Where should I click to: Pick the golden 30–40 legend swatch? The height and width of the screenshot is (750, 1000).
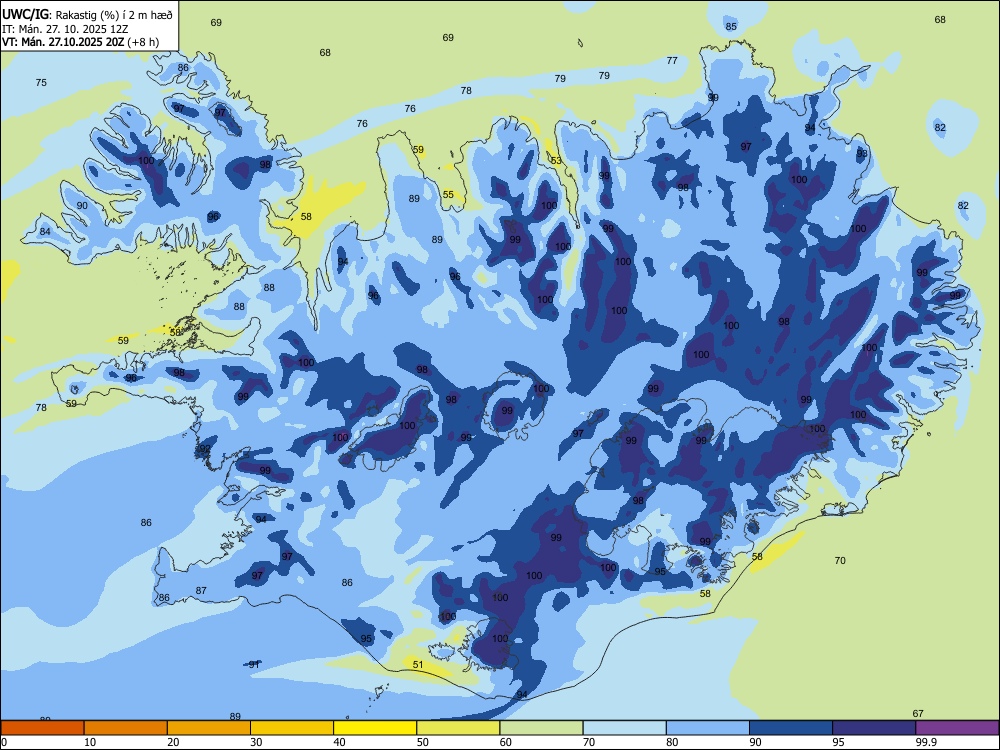pyautogui.click(x=292, y=728)
